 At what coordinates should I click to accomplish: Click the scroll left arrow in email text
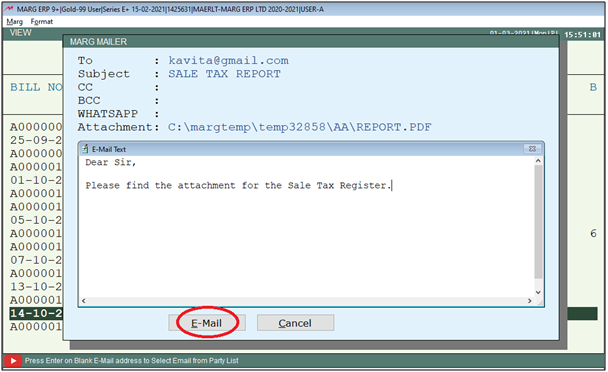[84, 301]
